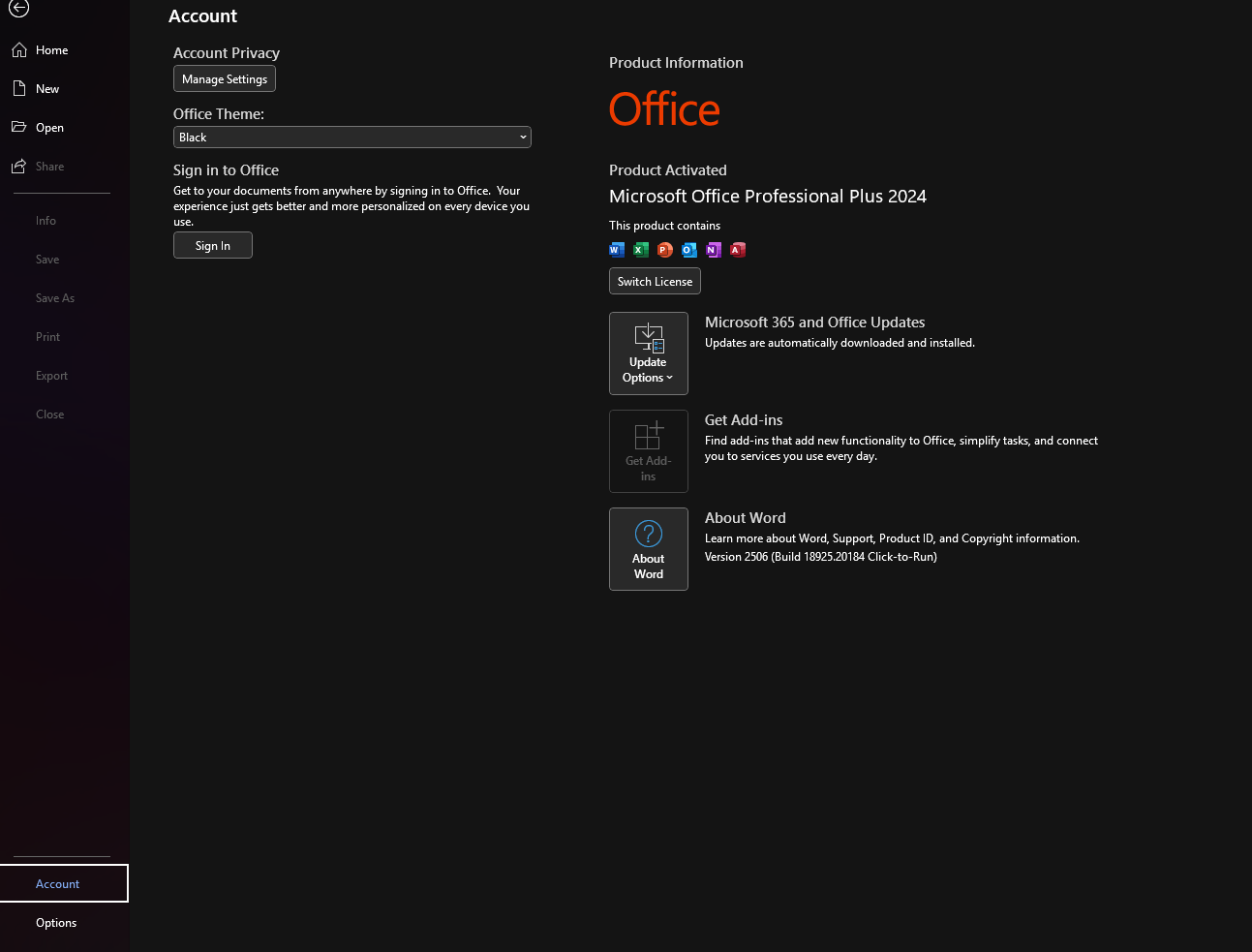Click the Account Privacy heading
The image size is (1252, 952).
[227, 53]
